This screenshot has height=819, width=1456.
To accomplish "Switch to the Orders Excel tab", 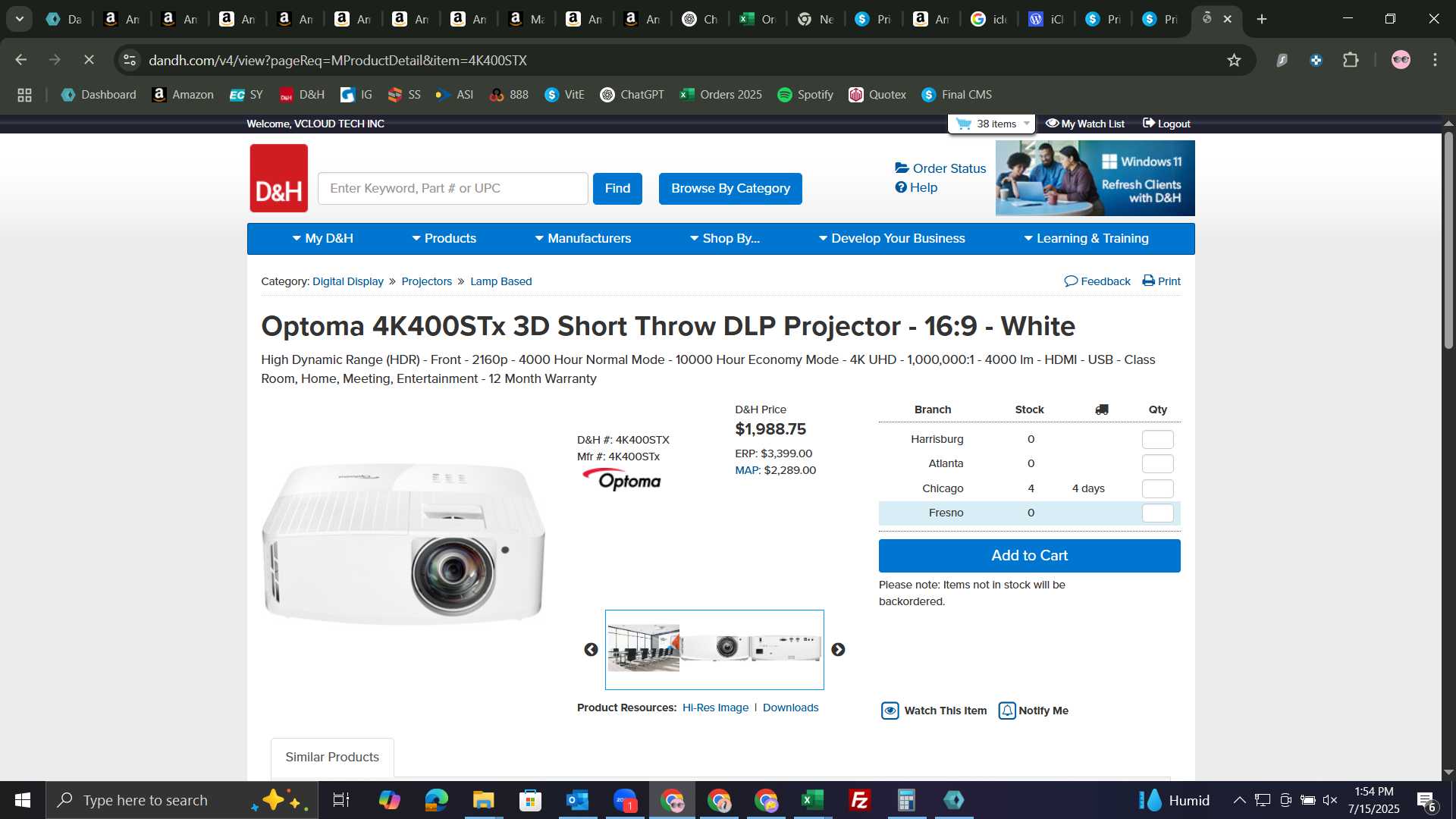I will click(757, 19).
